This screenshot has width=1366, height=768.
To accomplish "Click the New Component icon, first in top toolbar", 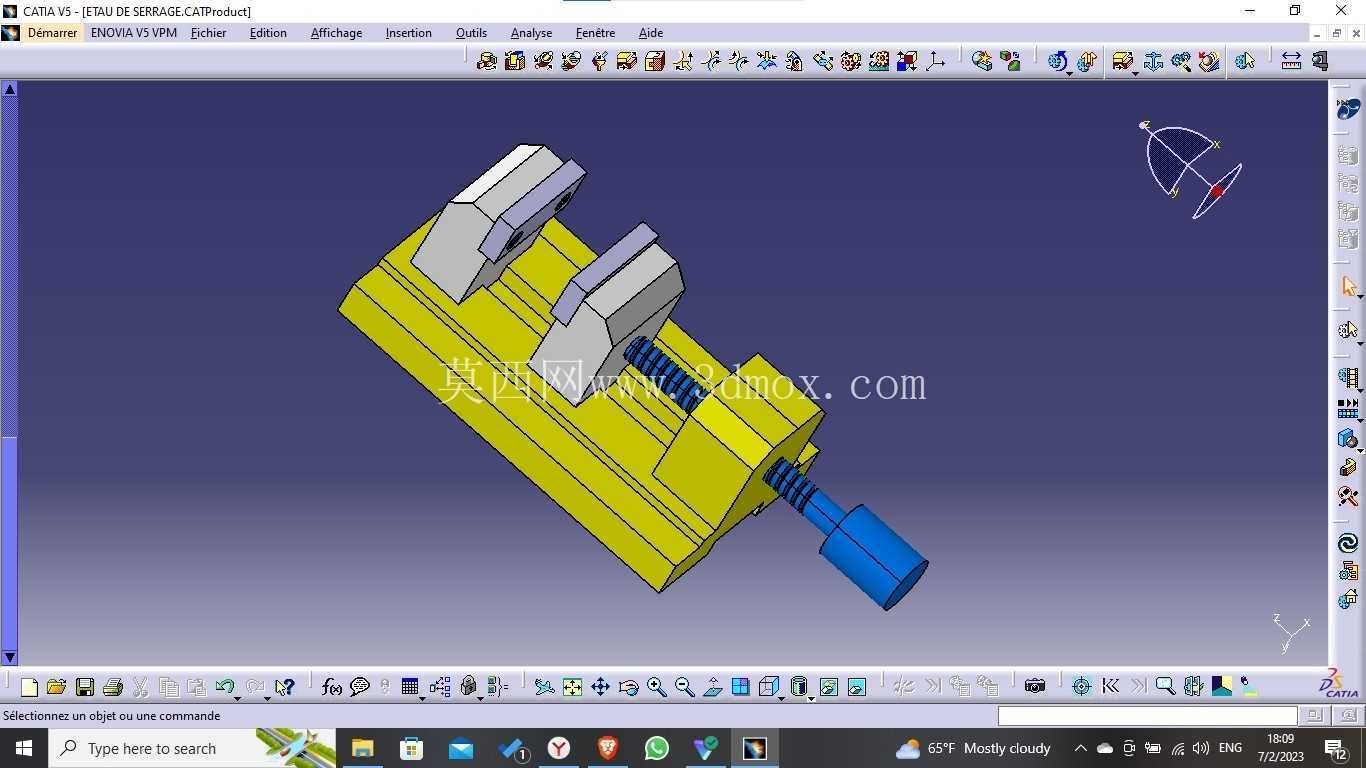I will [x=487, y=61].
